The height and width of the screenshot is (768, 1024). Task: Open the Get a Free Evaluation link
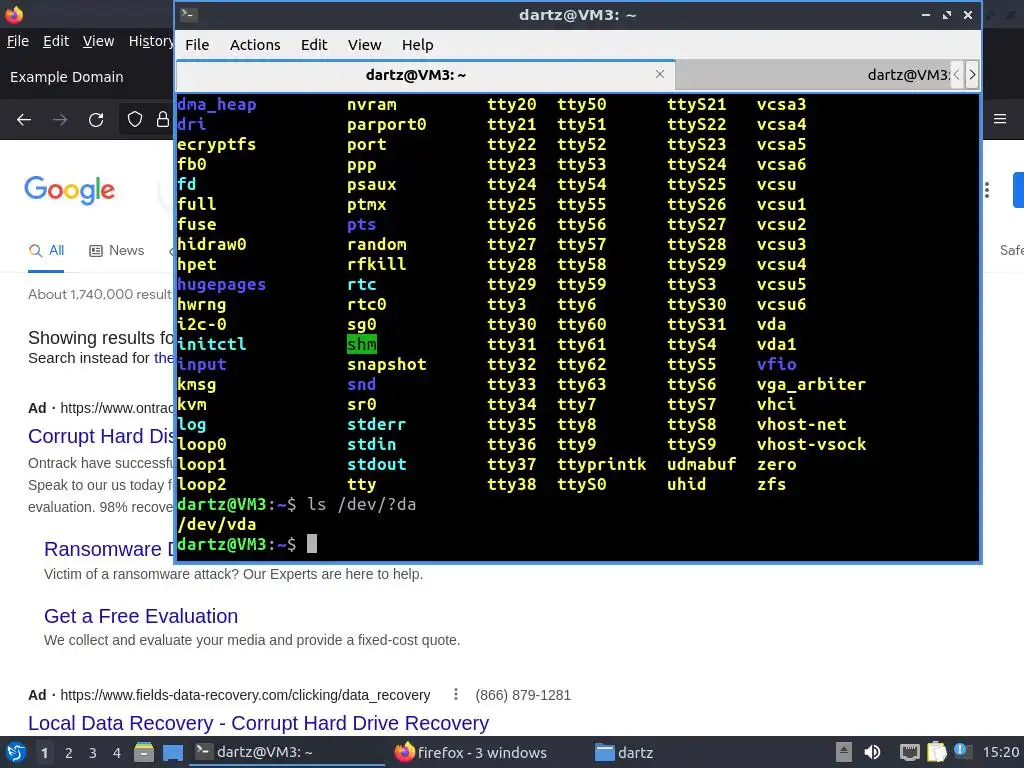click(x=141, y=616)
